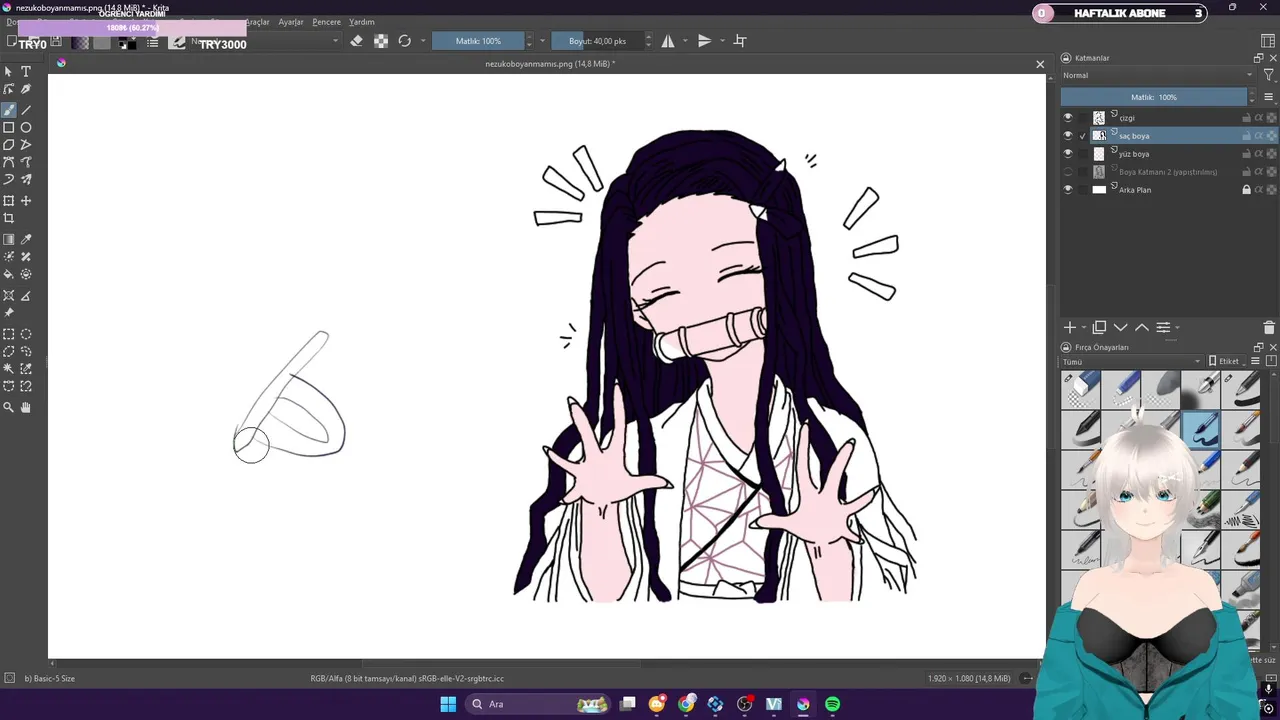This screenshot has height=720, width=1280.
Task: Duplicate the selected layer
Action: click(1099, 328)
